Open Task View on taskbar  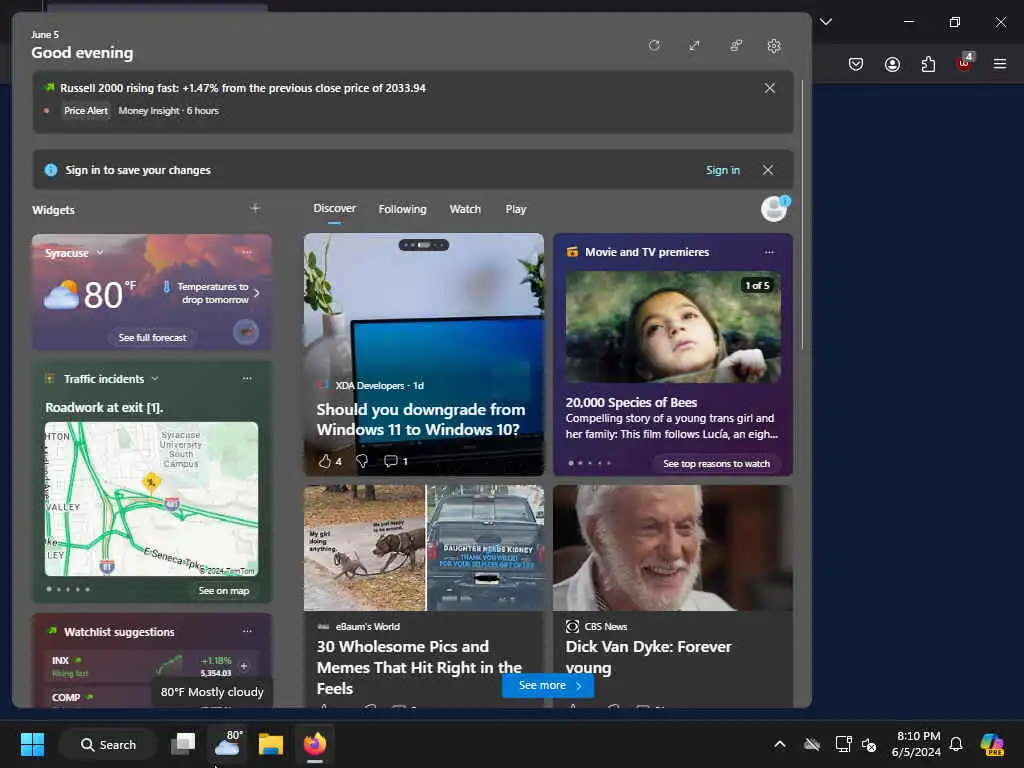point(184,744)
